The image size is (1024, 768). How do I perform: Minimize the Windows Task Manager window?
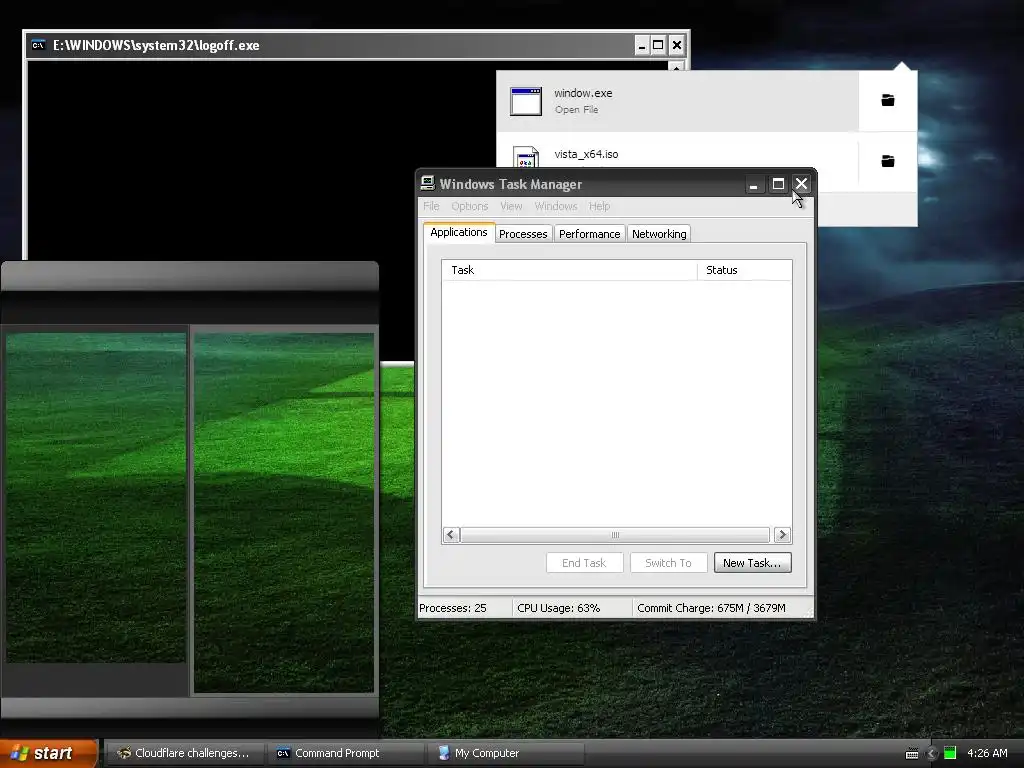tap(754, 184)
